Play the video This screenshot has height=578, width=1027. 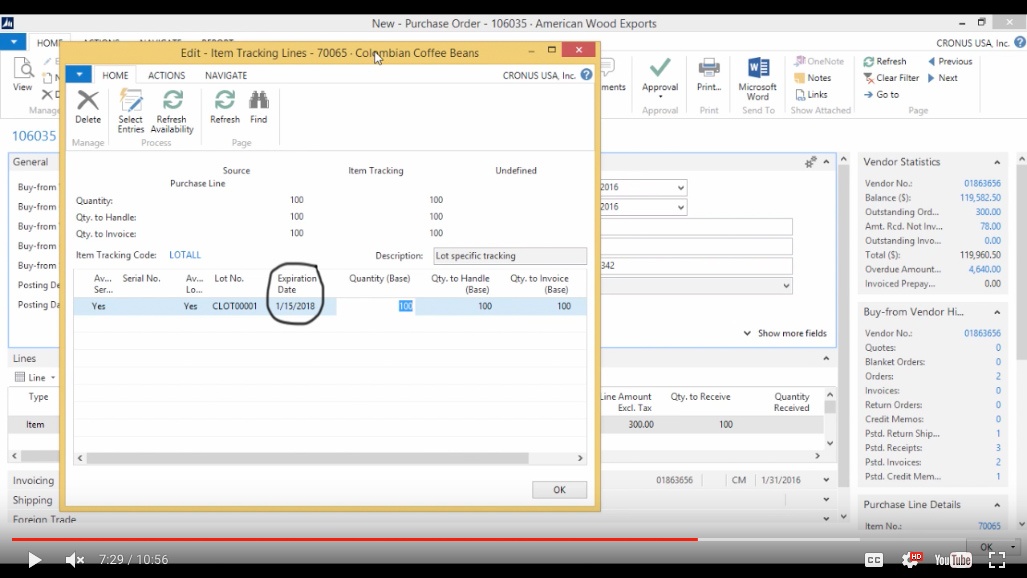(x=34, y=560)
